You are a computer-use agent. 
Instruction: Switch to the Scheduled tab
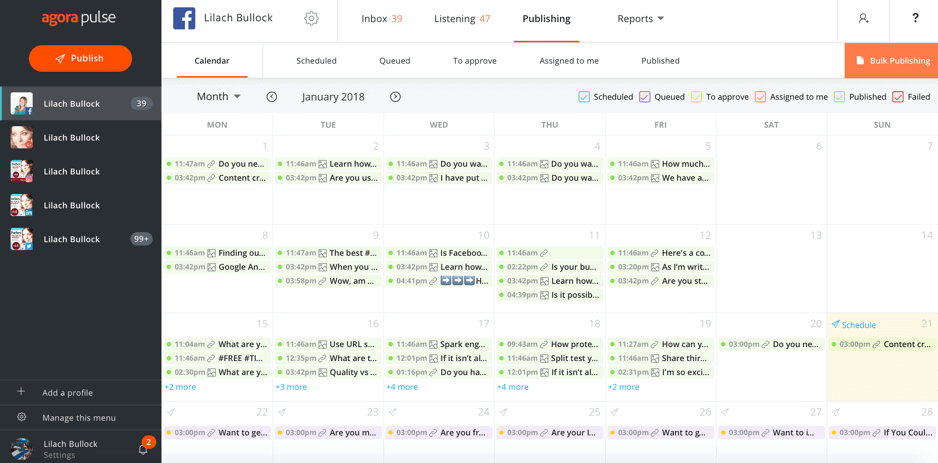coord(316,61)
